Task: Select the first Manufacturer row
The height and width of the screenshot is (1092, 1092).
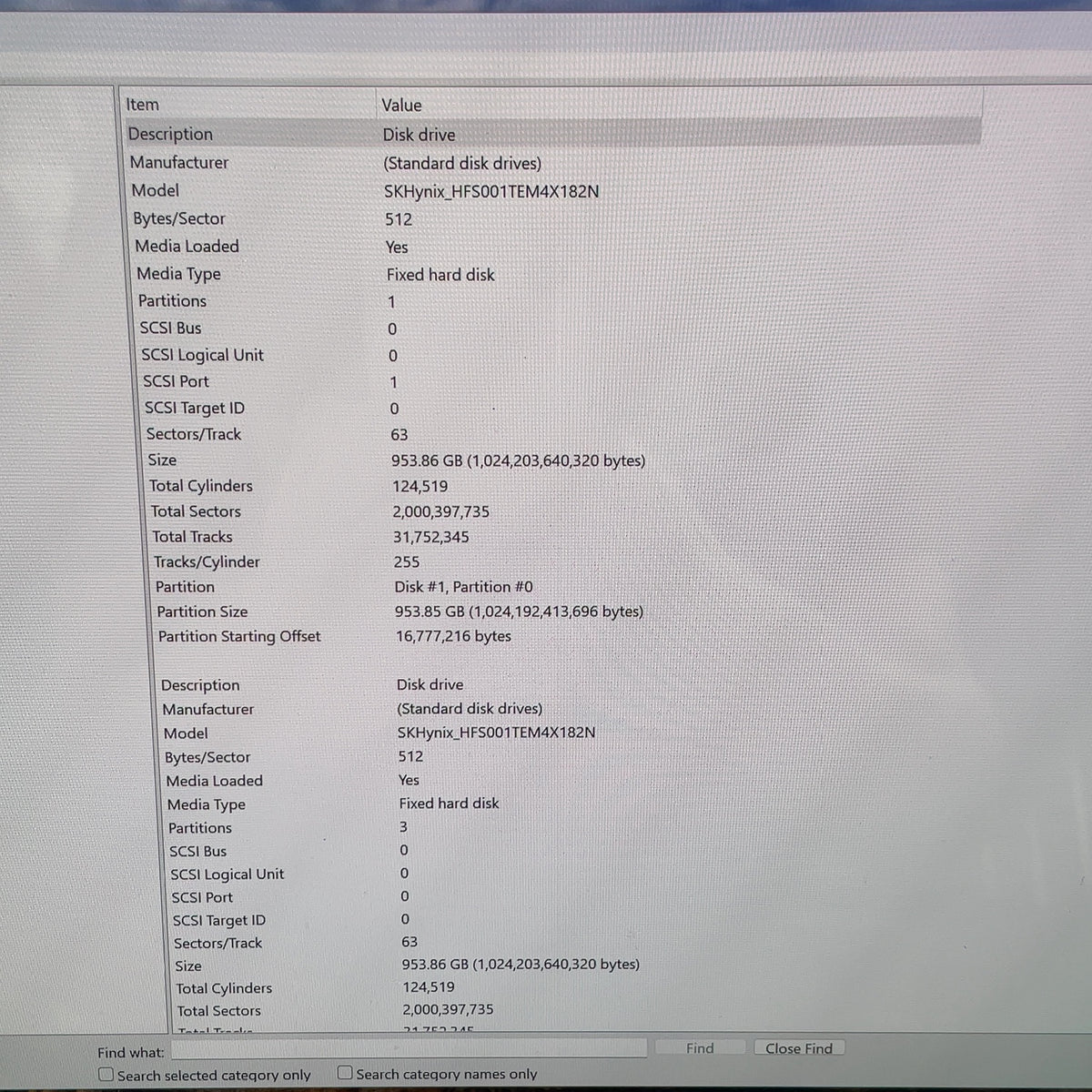Action: (552, 163)
